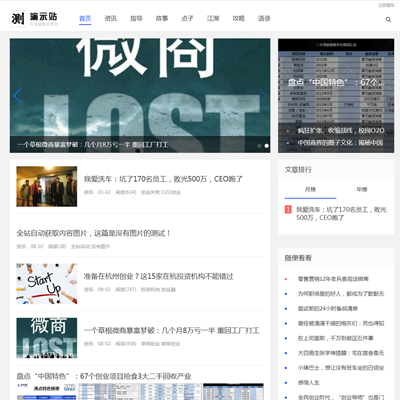The width and height of the screenshot is (400, 400).
Task: Open article 全站自动获取内容图片 test post
Action: click(x=93, y=233)
